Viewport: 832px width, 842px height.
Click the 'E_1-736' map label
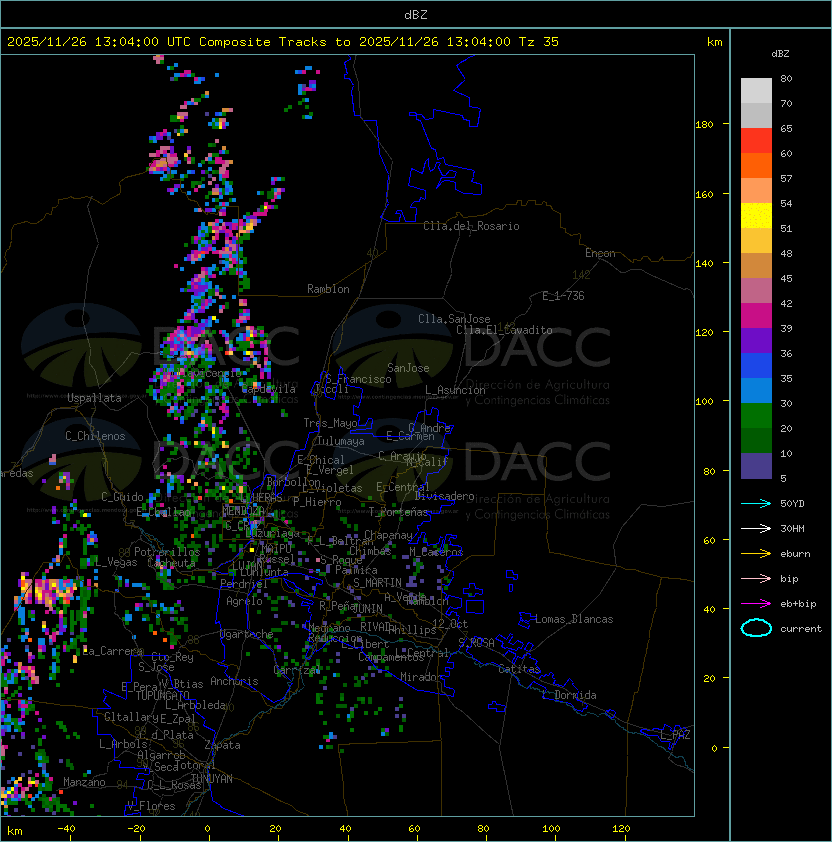click(563, 296)
